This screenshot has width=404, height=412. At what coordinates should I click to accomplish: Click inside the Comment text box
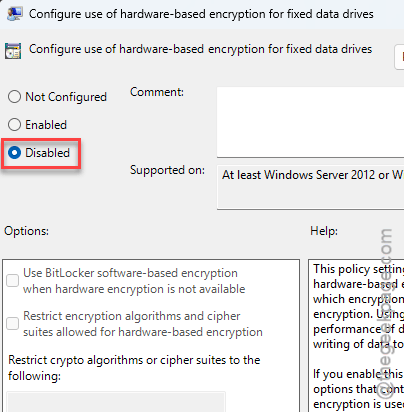click(310, 122)
